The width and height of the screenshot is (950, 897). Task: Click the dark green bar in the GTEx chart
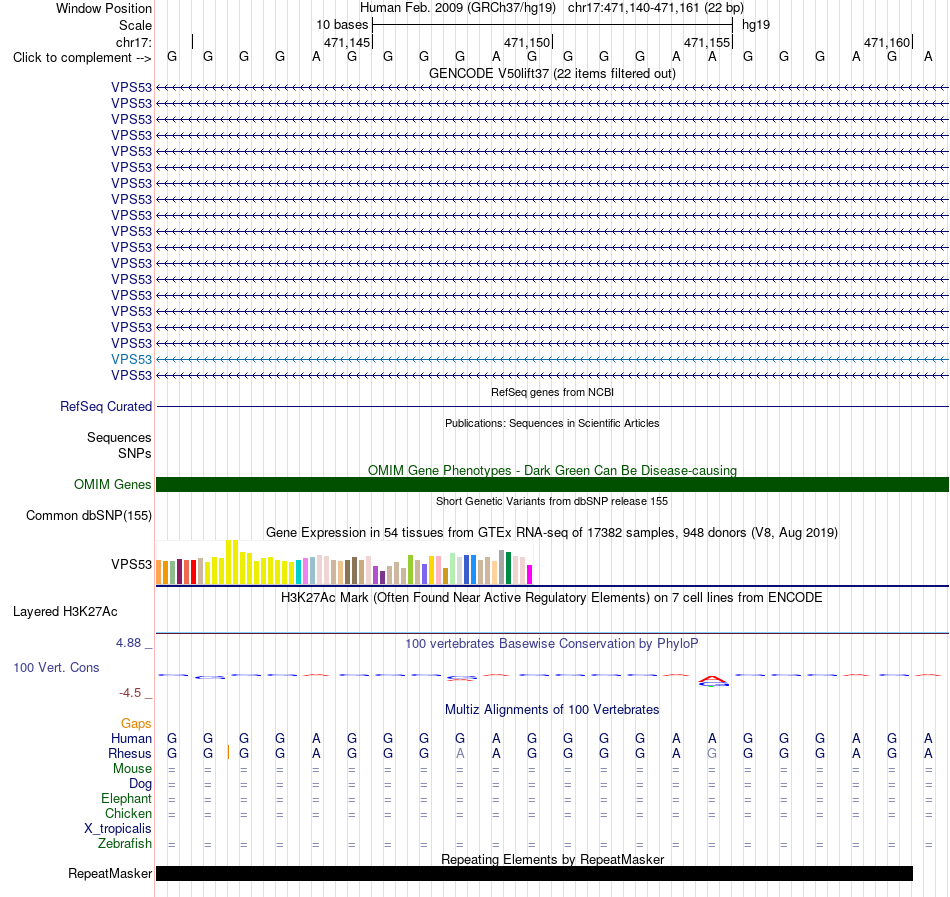[x=508, y=568]
